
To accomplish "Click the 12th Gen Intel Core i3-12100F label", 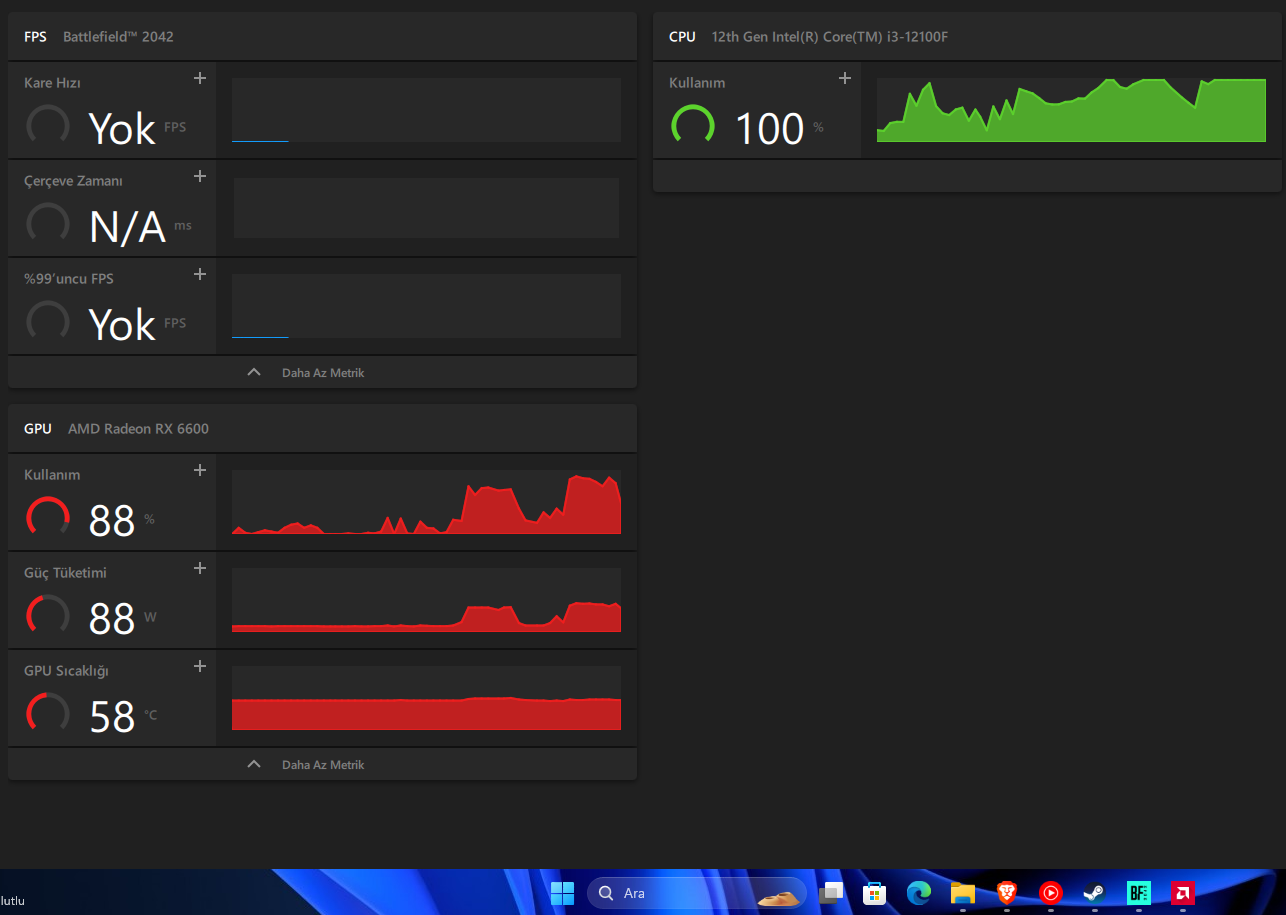I will pyautogui.click(x=830, y=37).
